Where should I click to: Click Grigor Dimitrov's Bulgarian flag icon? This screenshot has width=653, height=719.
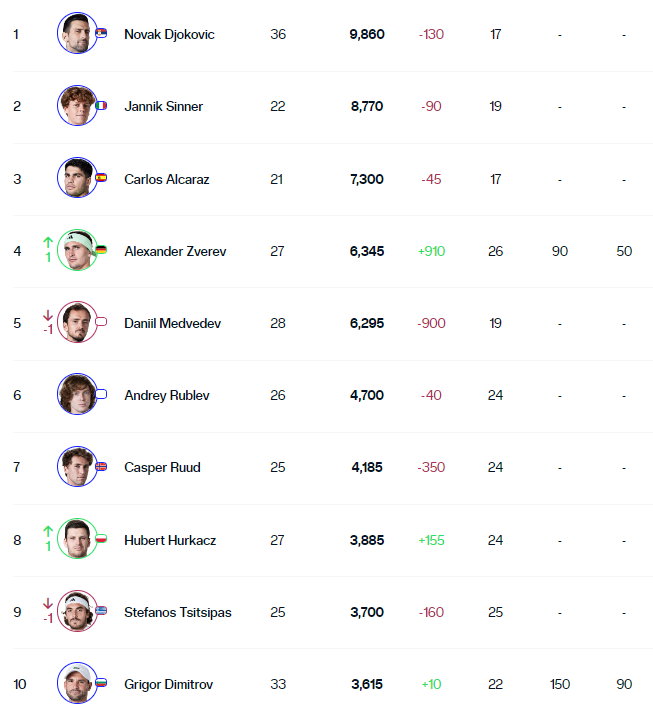tap(101, 683)
